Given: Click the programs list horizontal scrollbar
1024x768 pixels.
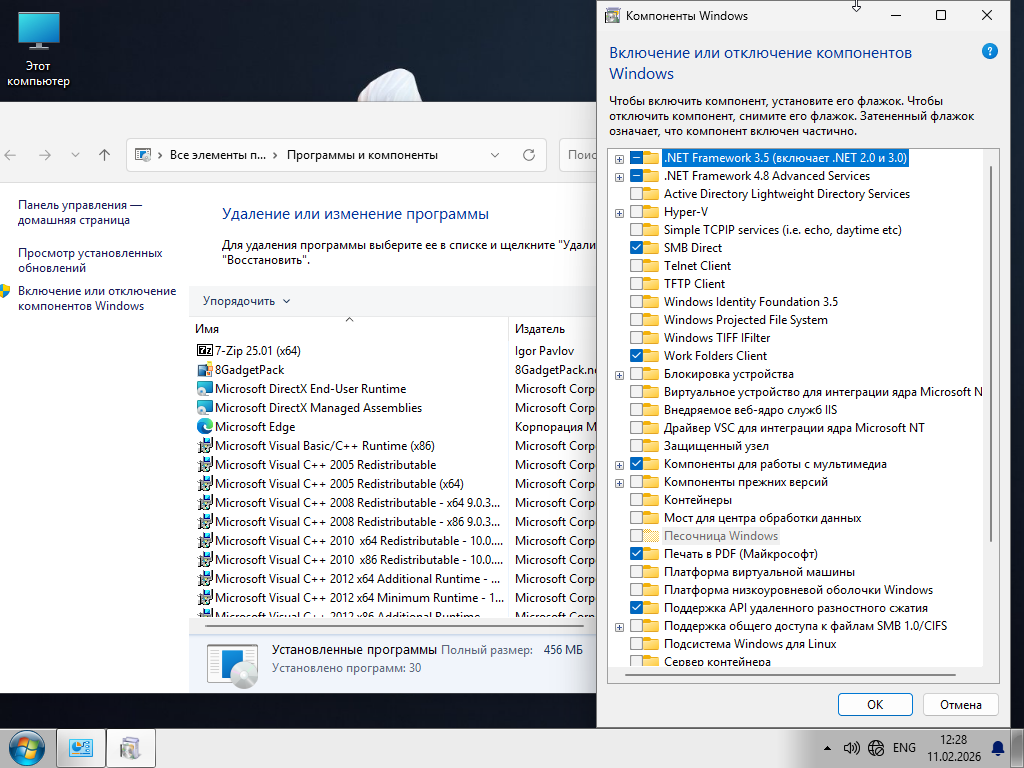Looking at the screenshot, I should (x=394, y=626).
